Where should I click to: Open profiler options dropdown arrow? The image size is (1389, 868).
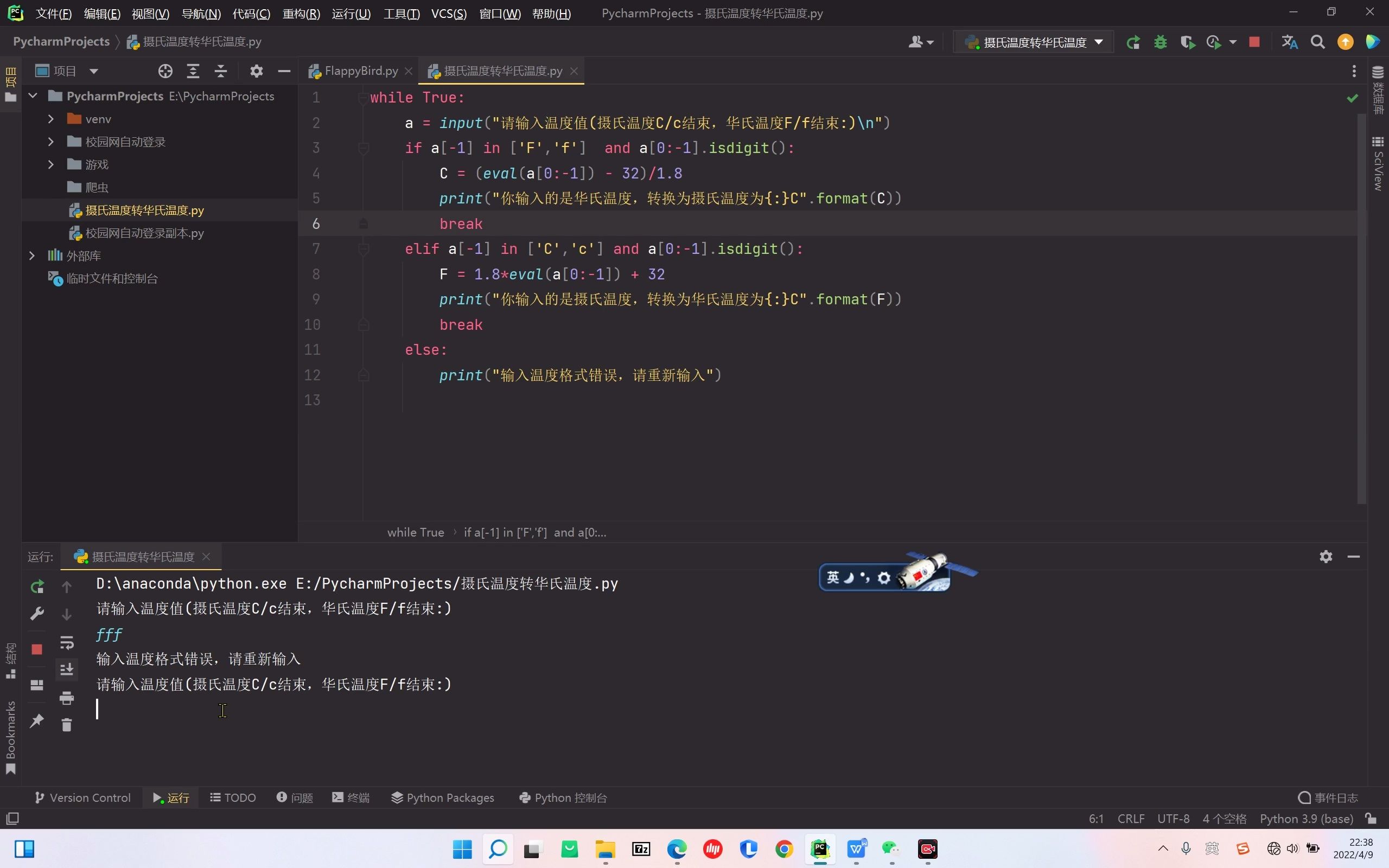(1232, 42)
